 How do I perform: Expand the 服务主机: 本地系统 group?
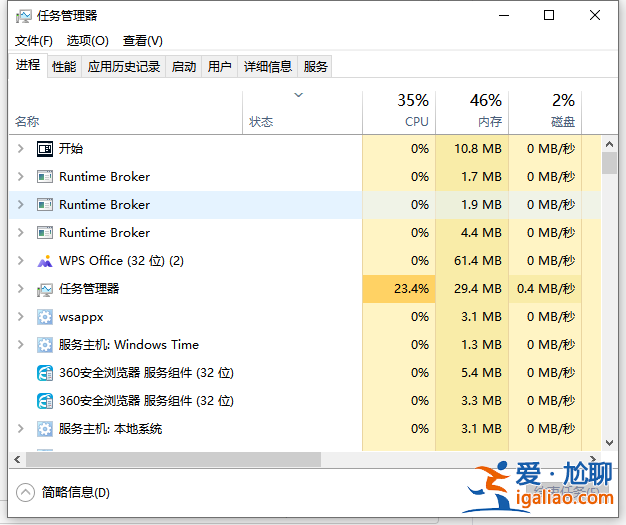pyautogui.click(x=21, y=428)
